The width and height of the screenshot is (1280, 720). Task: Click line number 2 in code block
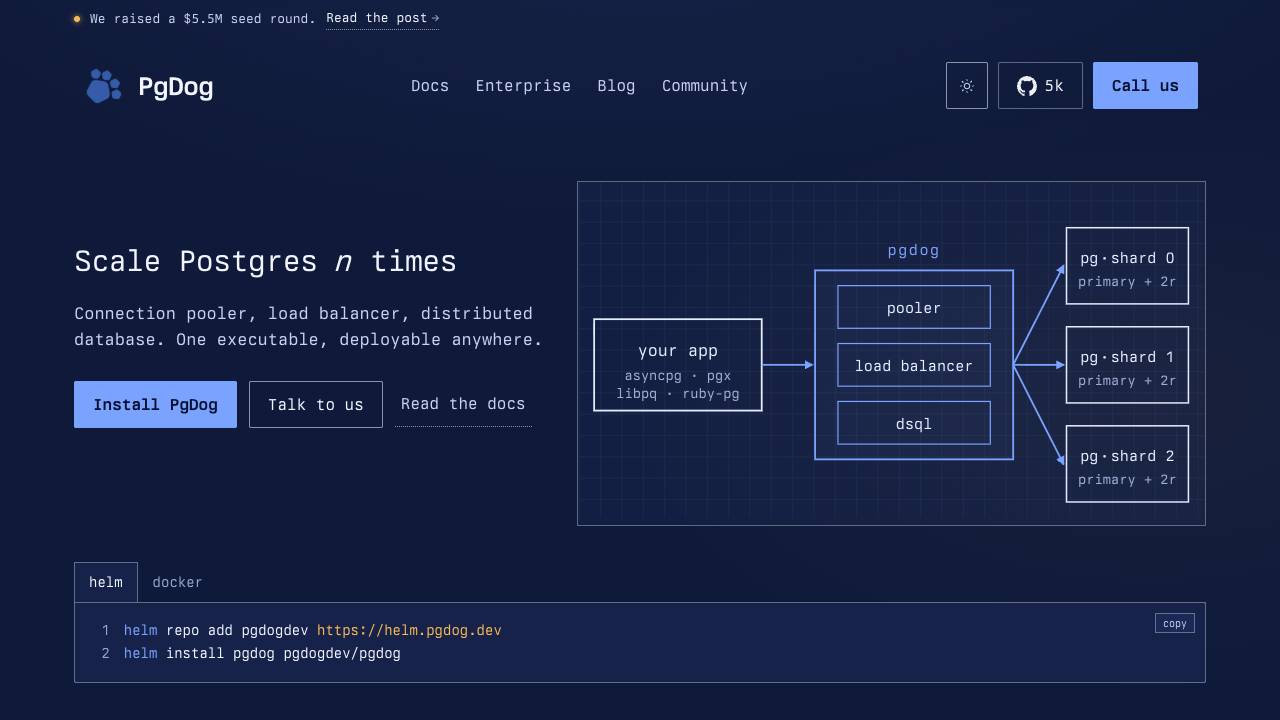click(x=105, y=653)
